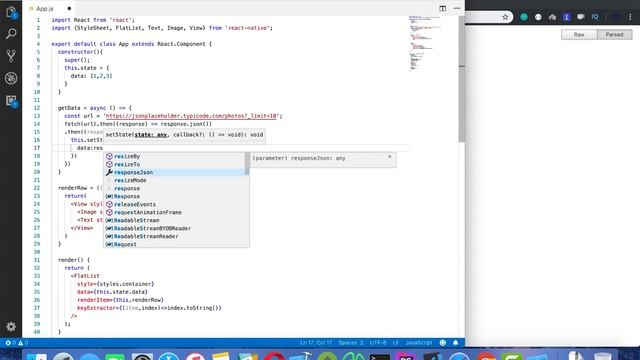This screenshot has height=360, width=640.
Task: Pick the ReadableStreamReader suggestion
Action: (x=174, y=236)
